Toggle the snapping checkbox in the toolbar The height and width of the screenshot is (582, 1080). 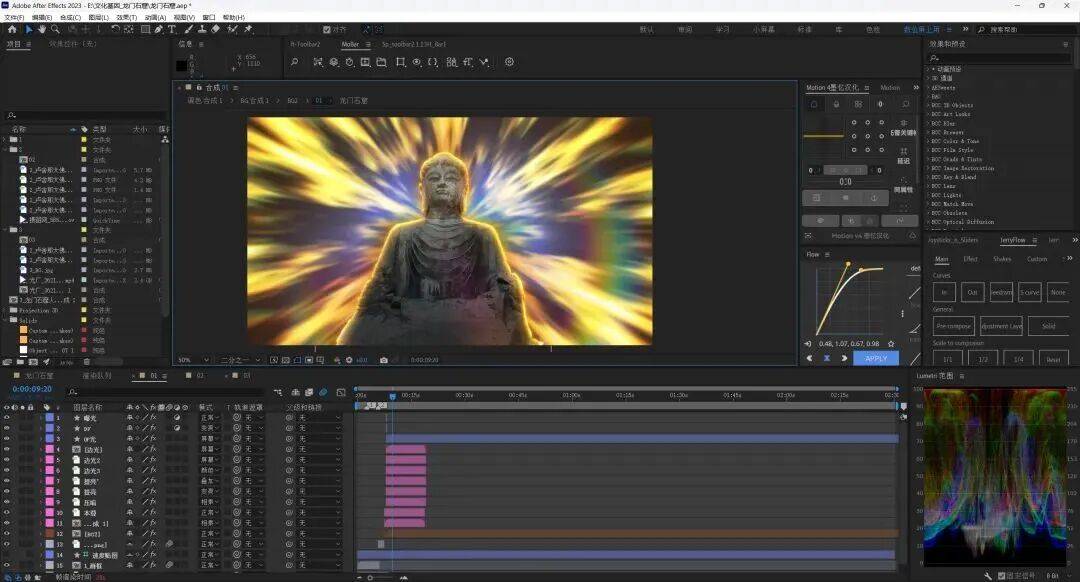[x=325, y=29]
